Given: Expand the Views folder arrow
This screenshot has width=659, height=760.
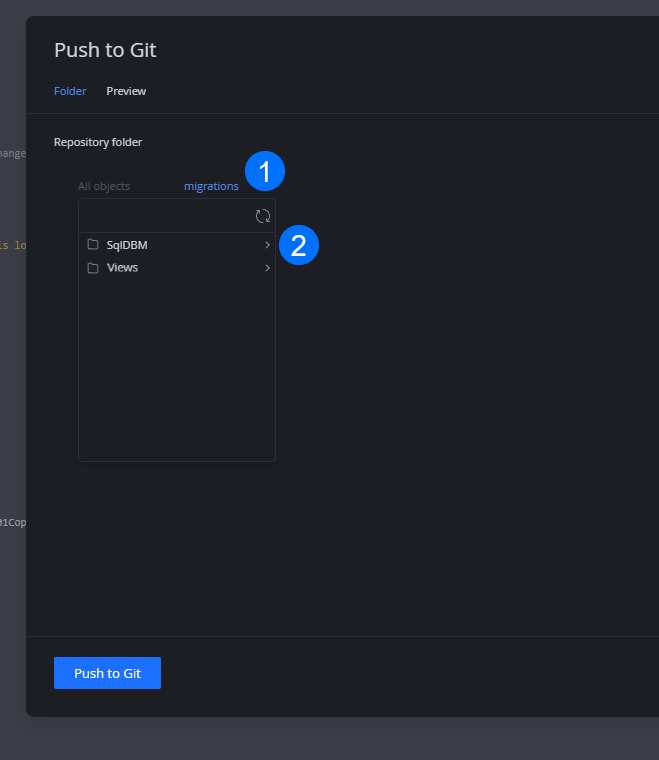Looking at the screenshot, I should (267, 268).
